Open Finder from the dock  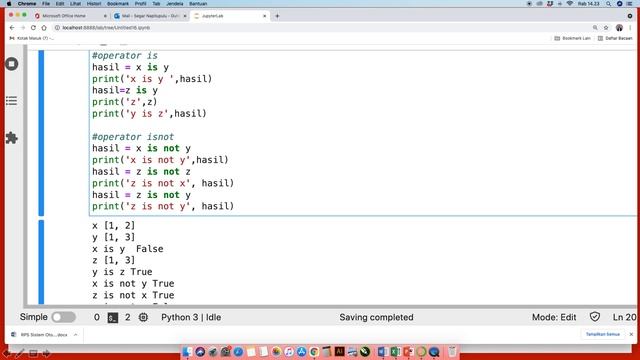(187, 351)
